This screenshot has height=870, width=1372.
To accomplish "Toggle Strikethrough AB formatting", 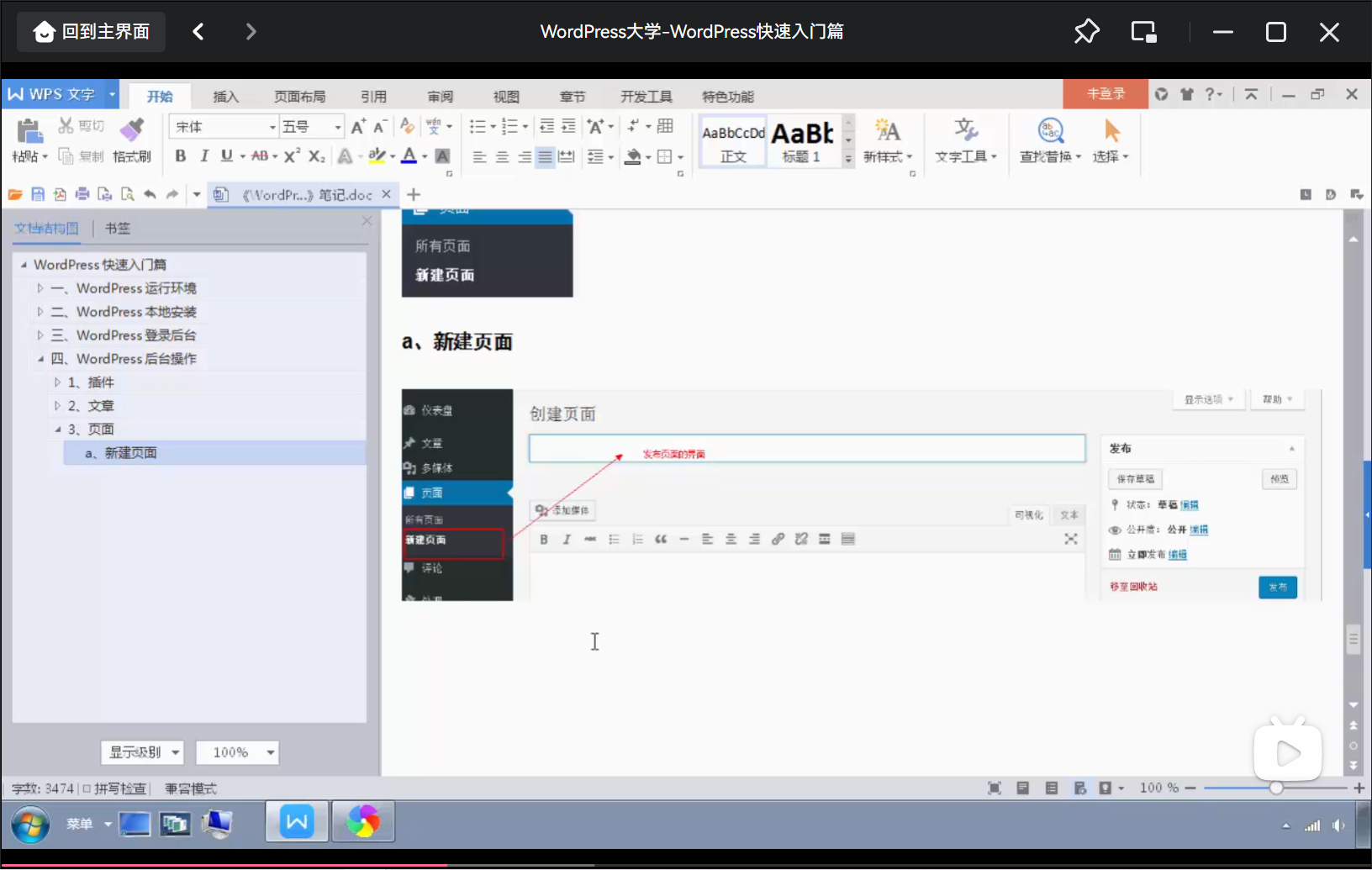I will click(x=260, y=156).
